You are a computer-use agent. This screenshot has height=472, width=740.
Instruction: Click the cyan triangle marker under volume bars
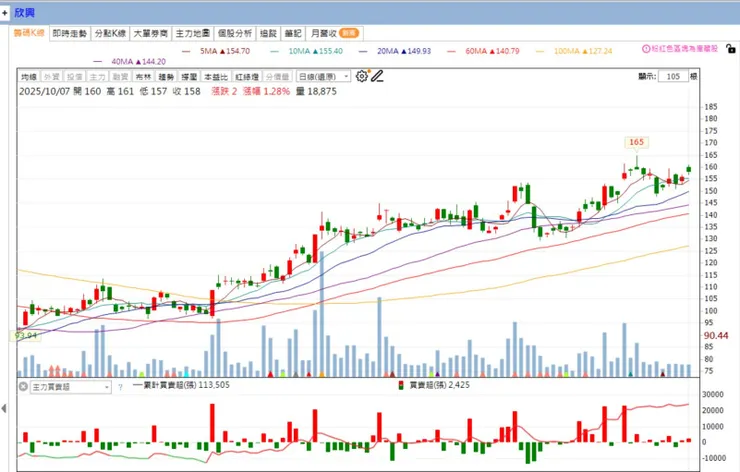[186, 374]
